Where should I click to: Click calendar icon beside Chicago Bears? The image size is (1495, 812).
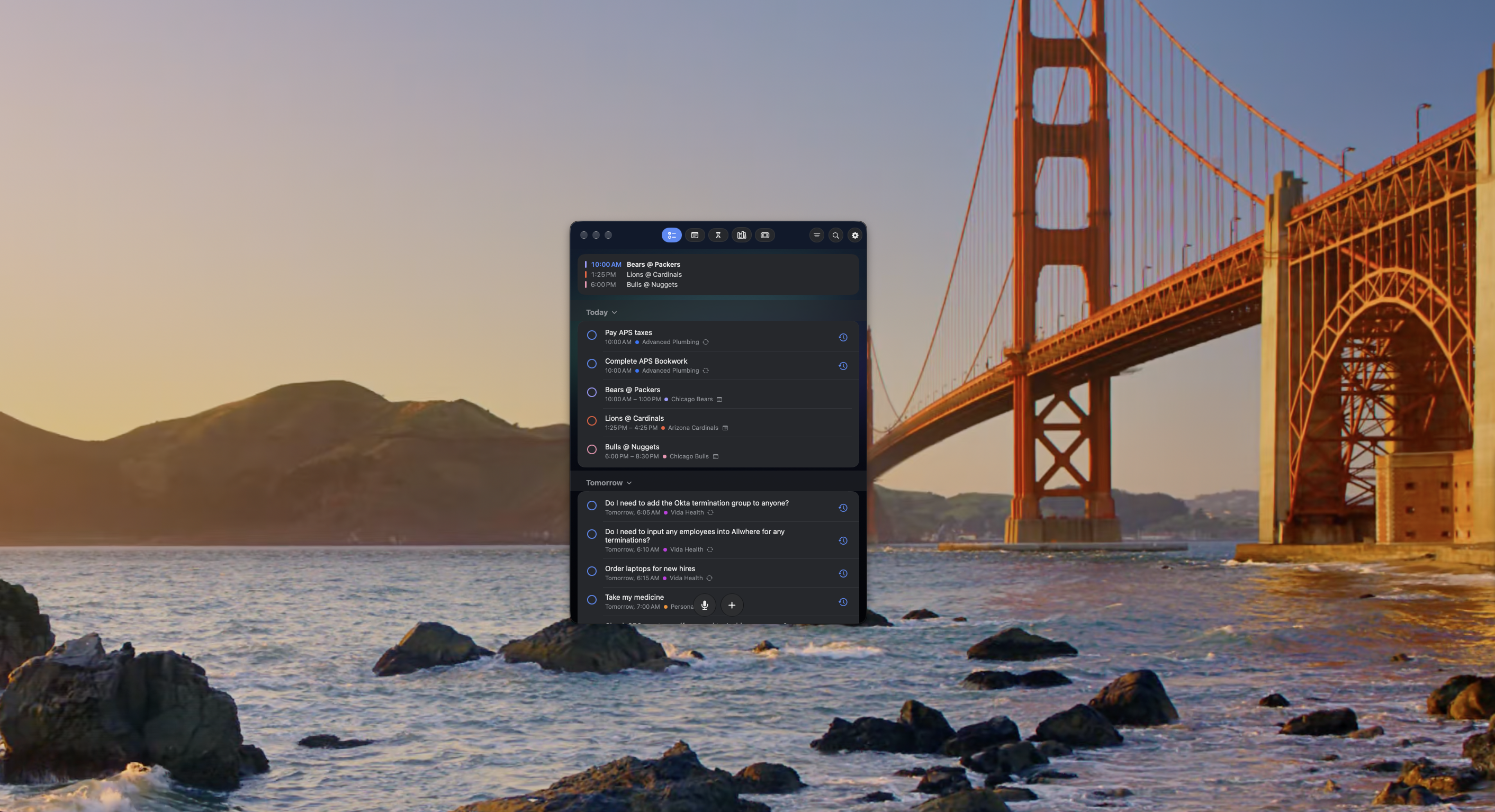pos(719,399)
